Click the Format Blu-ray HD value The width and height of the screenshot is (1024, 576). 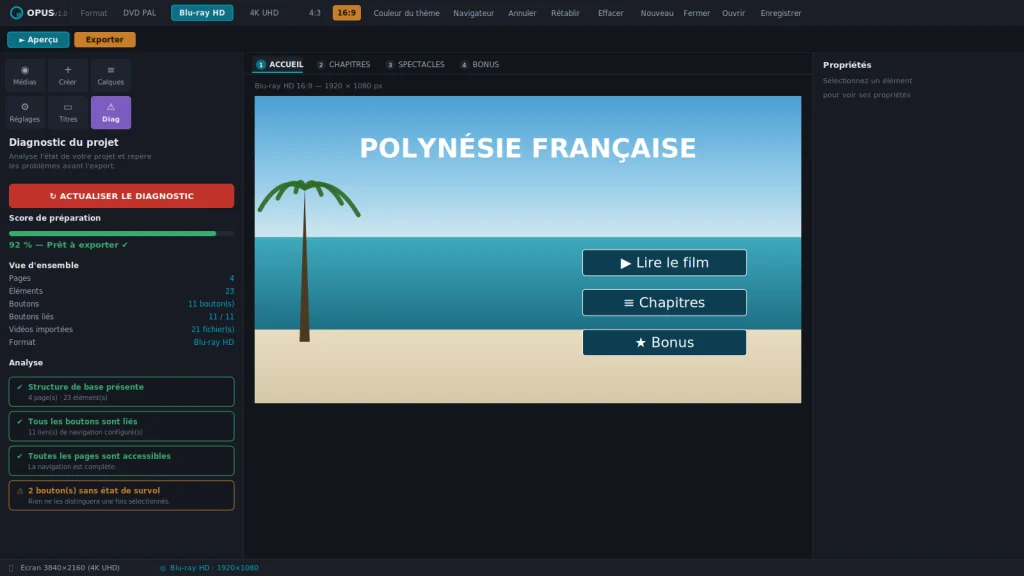214,342
